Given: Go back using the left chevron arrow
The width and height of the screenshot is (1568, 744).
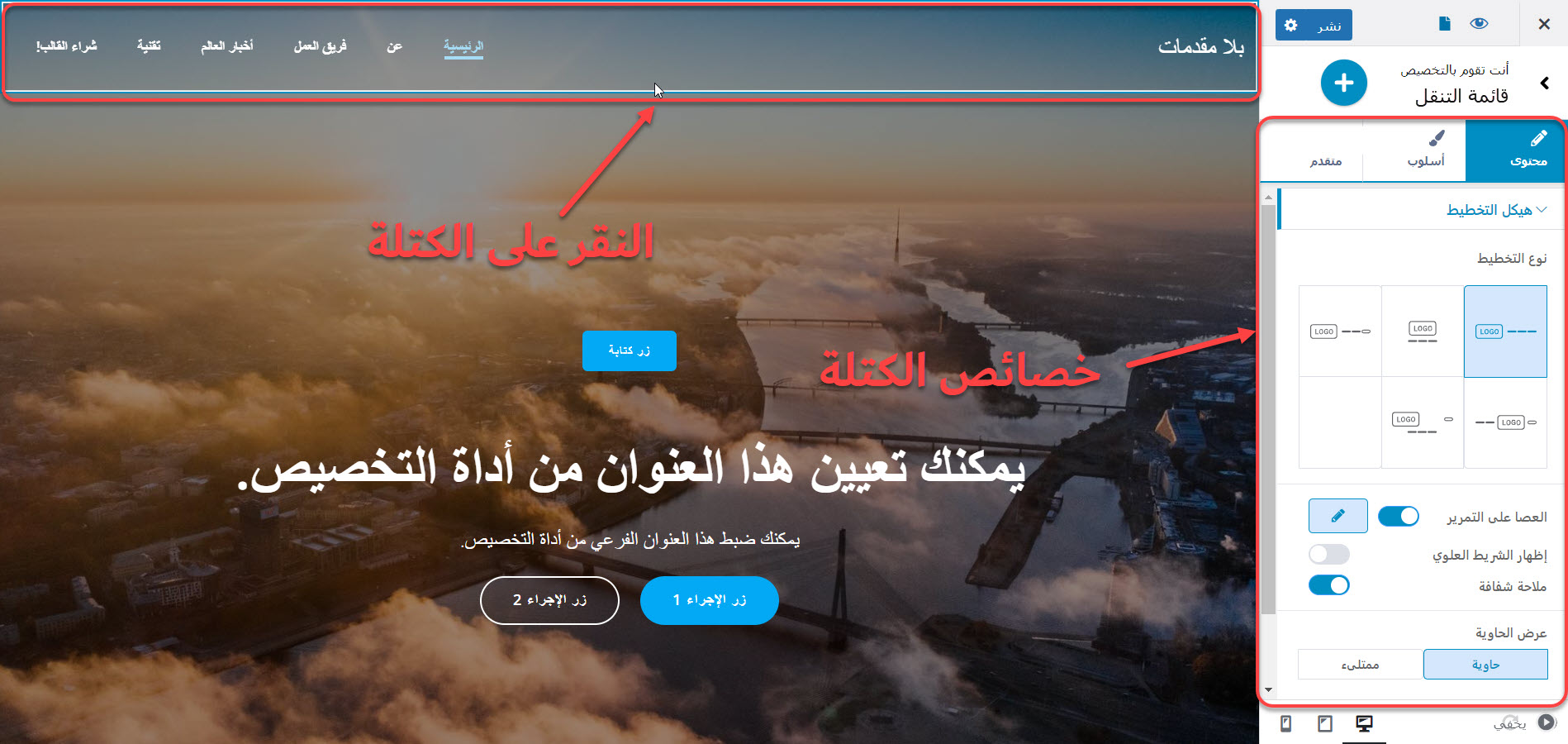Looking at the screenshot, I should [1544, 83].
